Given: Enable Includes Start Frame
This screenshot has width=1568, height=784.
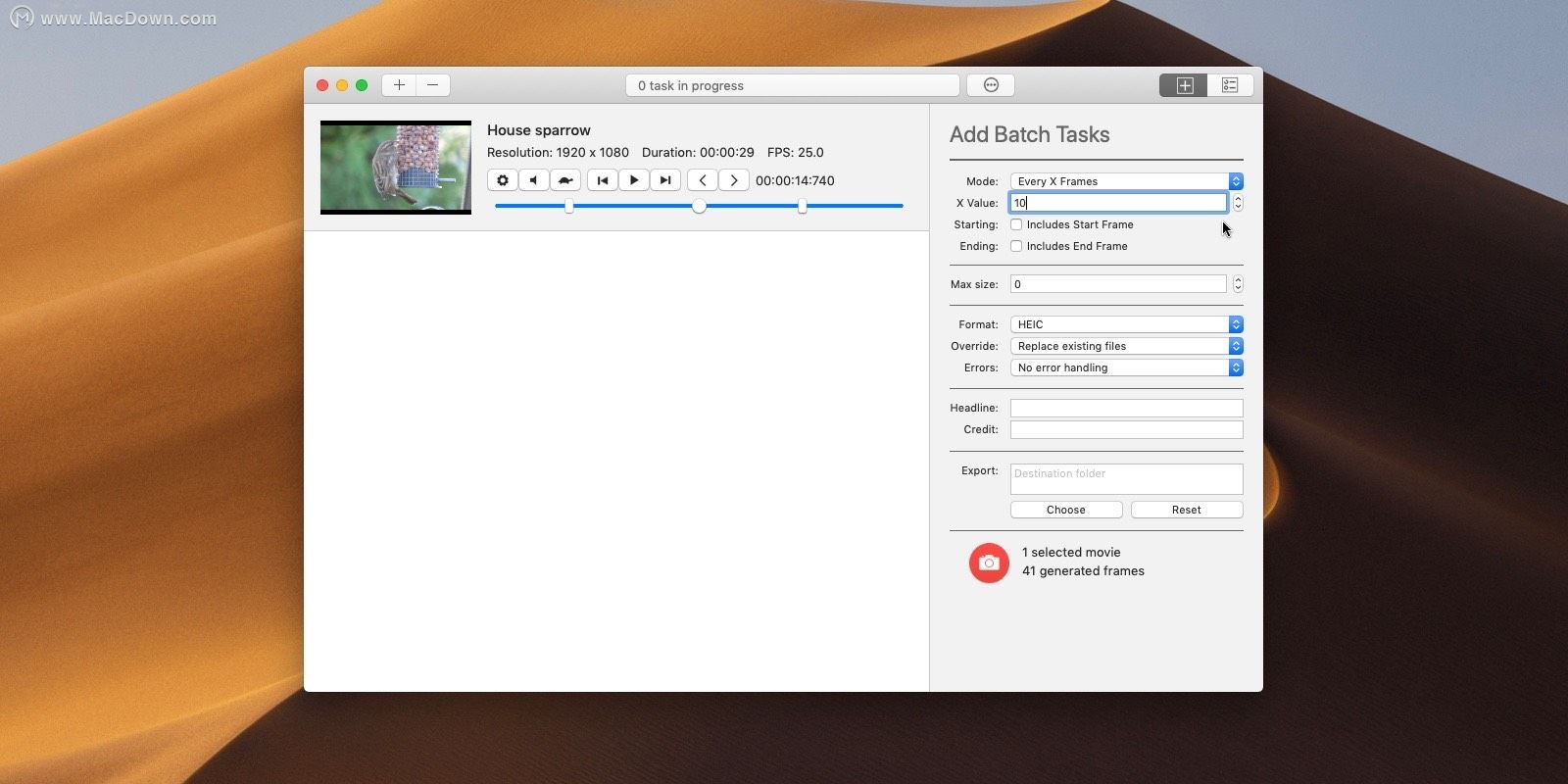Looking at the screenshot, I should click(x=1016, y=224).
